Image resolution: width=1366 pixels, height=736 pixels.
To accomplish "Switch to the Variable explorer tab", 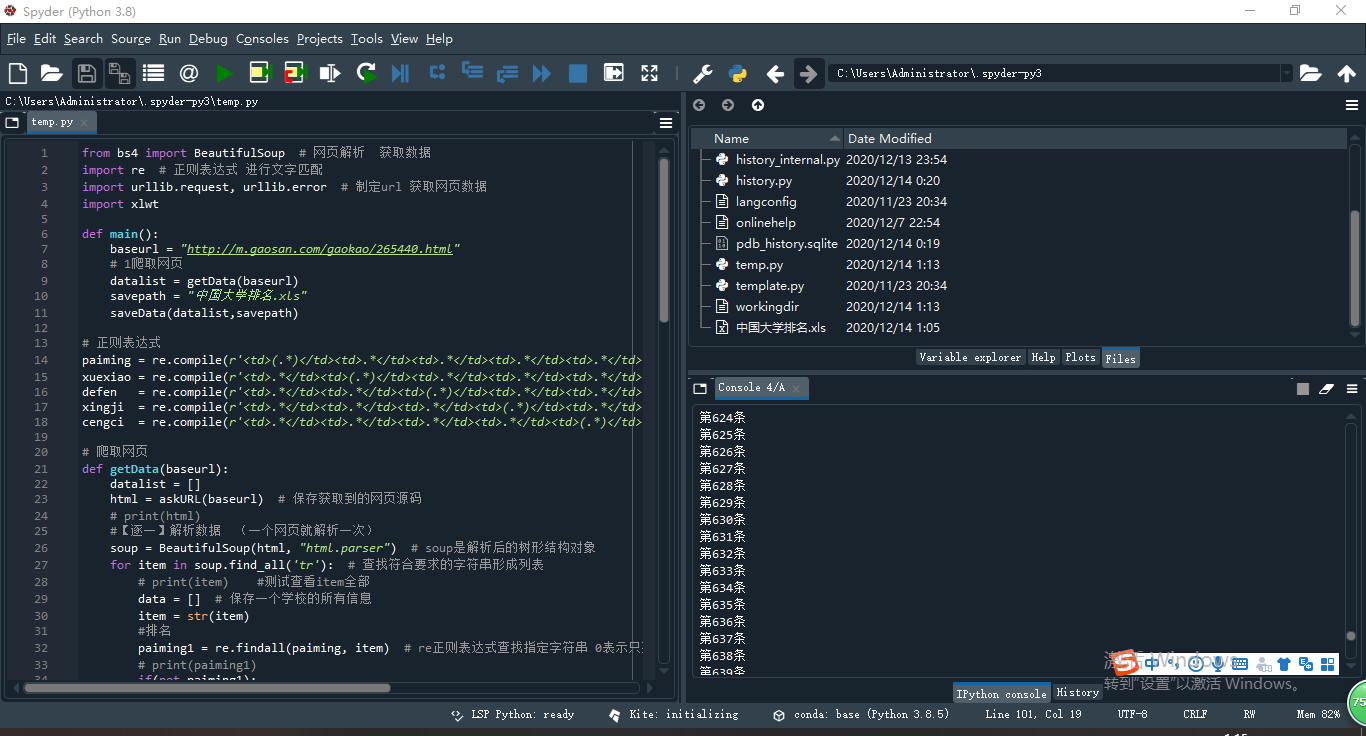I will pos(970,357).
